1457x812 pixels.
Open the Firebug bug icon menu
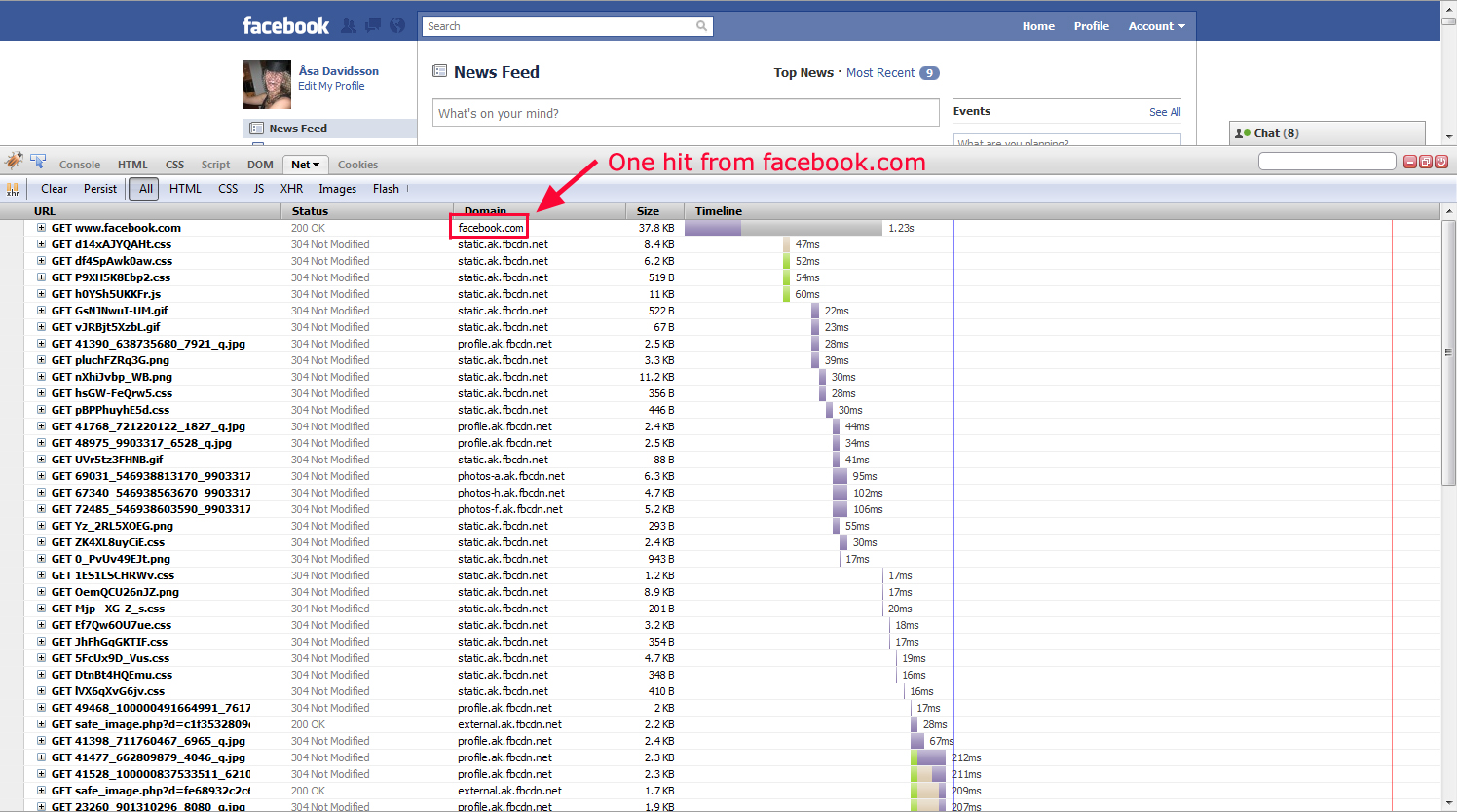pyautogui.click(x=14, y=161)
